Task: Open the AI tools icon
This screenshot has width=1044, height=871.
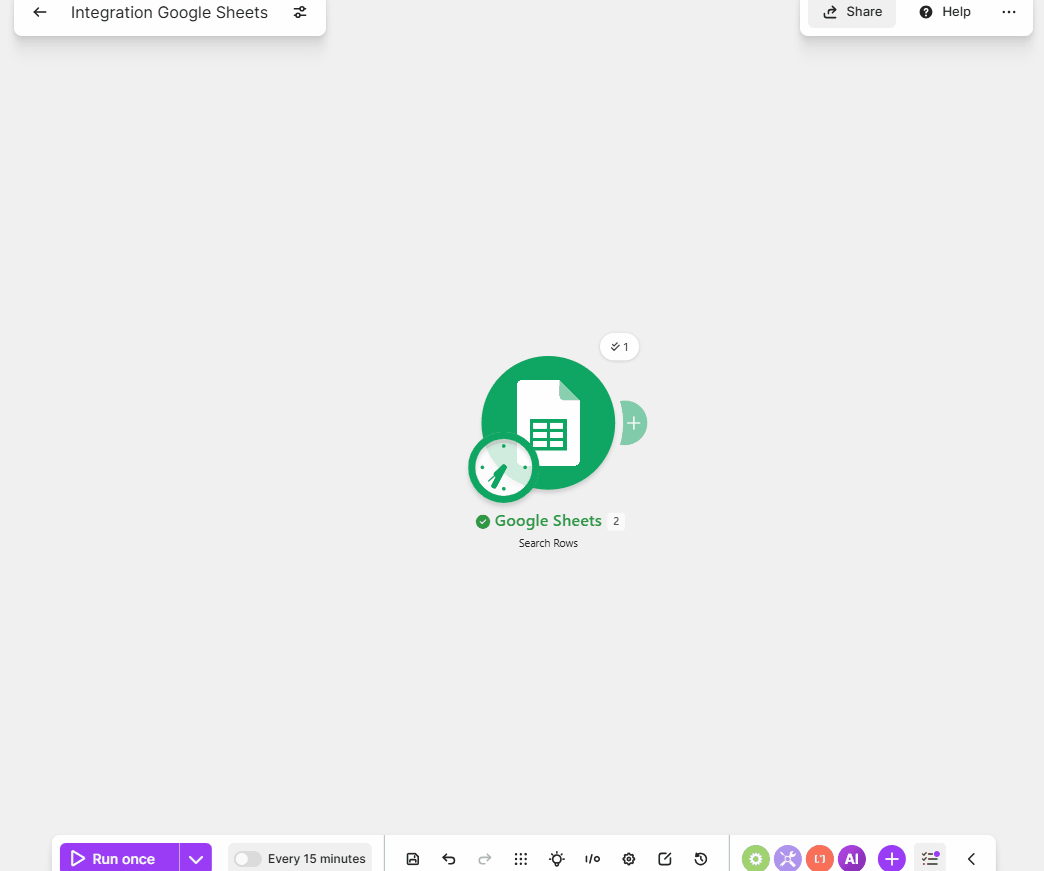Action: 852,858
